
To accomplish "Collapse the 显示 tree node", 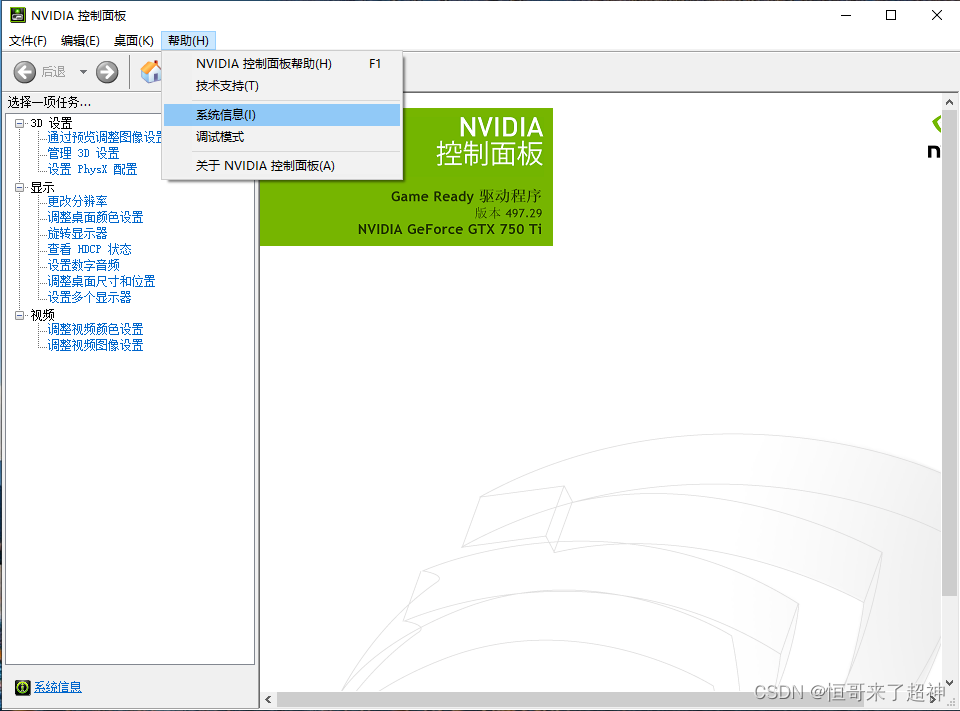I will click(20, 187).
